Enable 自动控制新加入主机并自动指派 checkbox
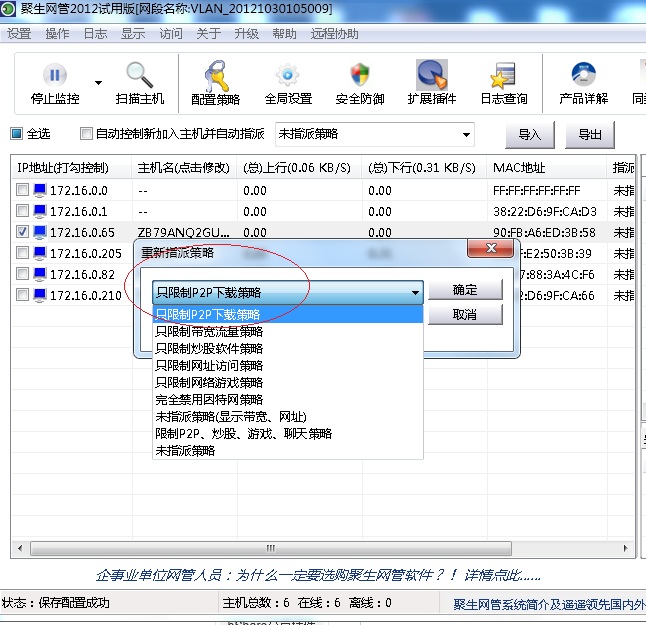646x625 pixels. point(85,134)
